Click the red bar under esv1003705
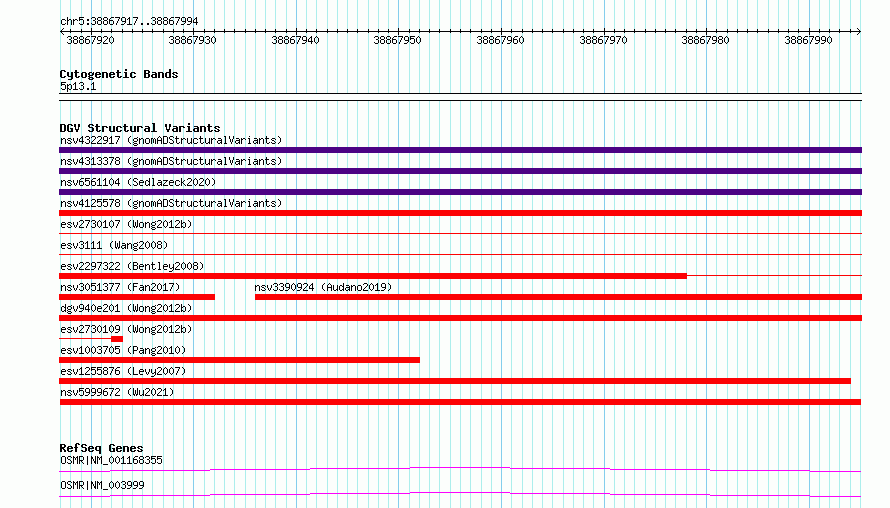The height and width of the screenshot is (508, 890). [240, 360]
